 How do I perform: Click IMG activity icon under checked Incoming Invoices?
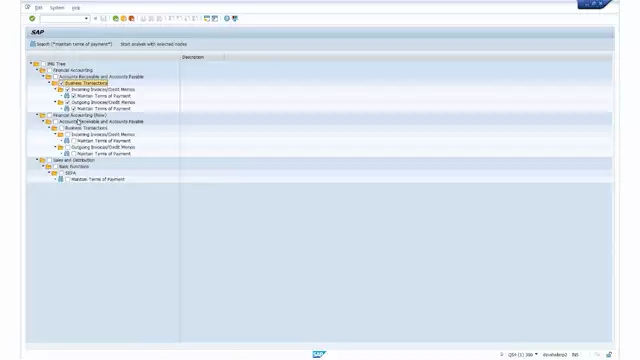click(67, 96)
